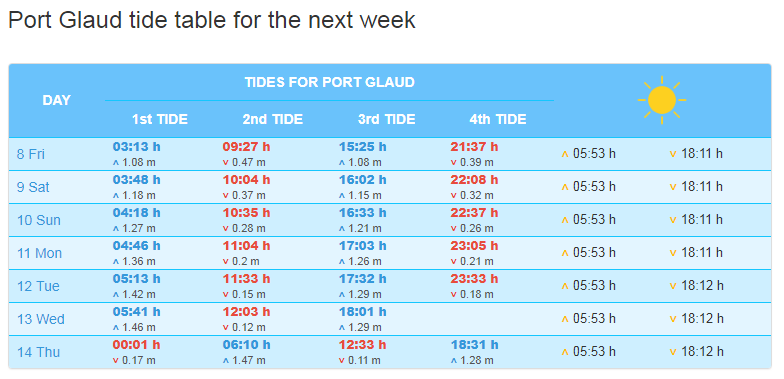Click the 09:27 h low tide time
784x379 pixels.
coord(246,147)
